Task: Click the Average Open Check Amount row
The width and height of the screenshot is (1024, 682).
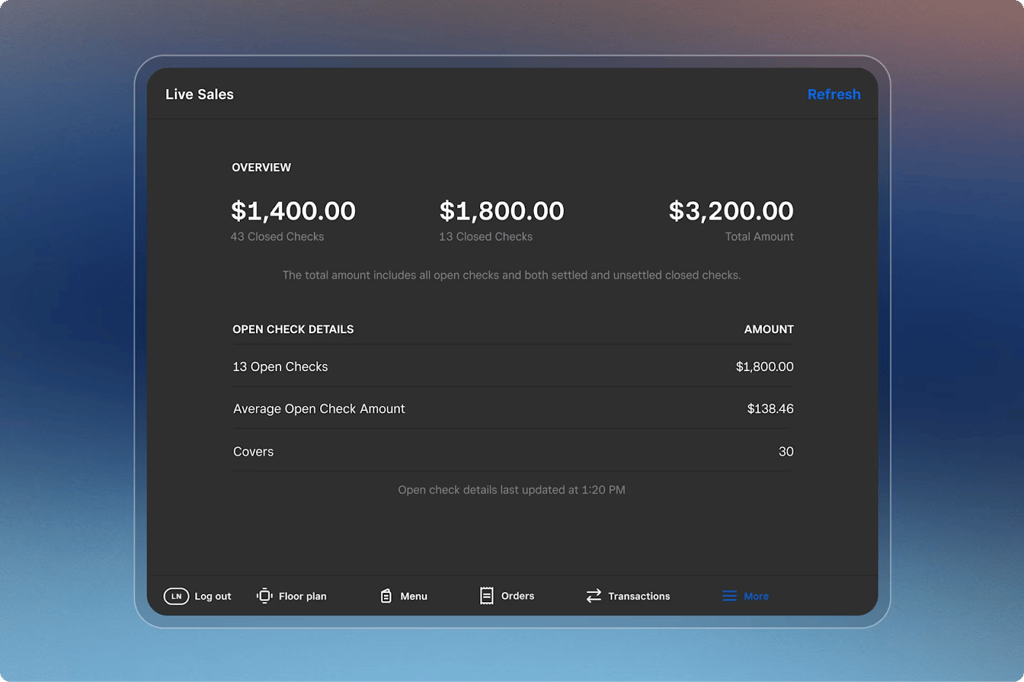Action: point(512,409)
